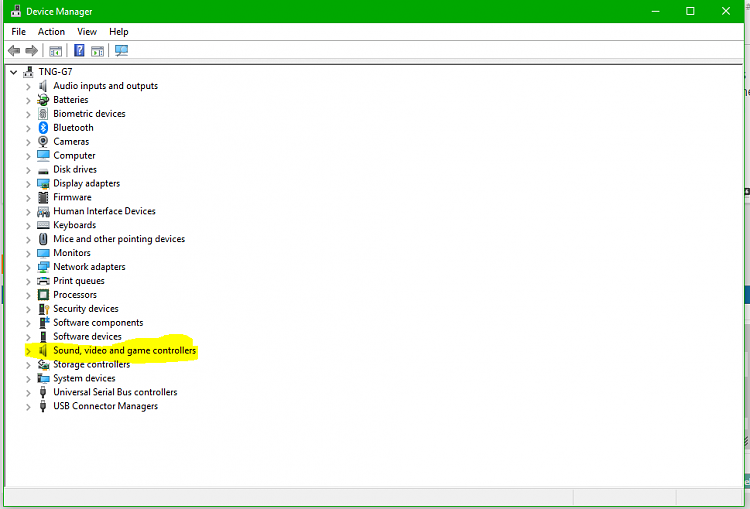Image resolution: width=750 pixels, height=509 pixels.
Task: Expand Universal Serial Bus controllers
Action: pos(28,393)
